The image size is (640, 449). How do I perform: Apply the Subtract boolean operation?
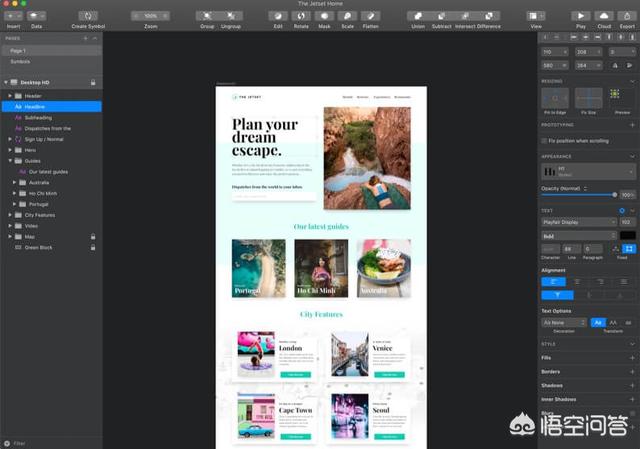[x=442, y=16]
